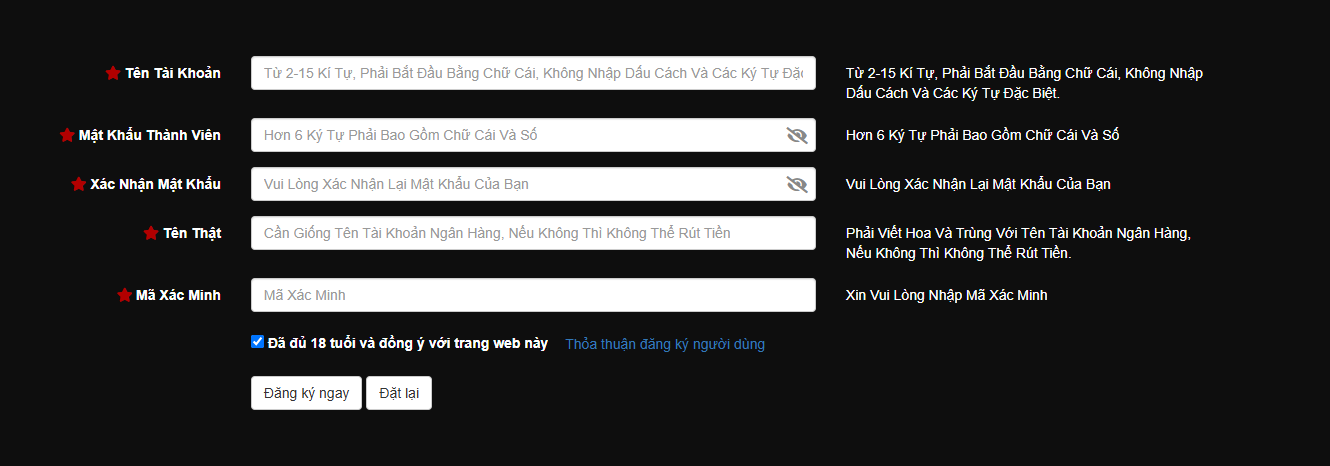Click the red star beside Mật Khẩu Thành Viên

click(x=67, y=135)
